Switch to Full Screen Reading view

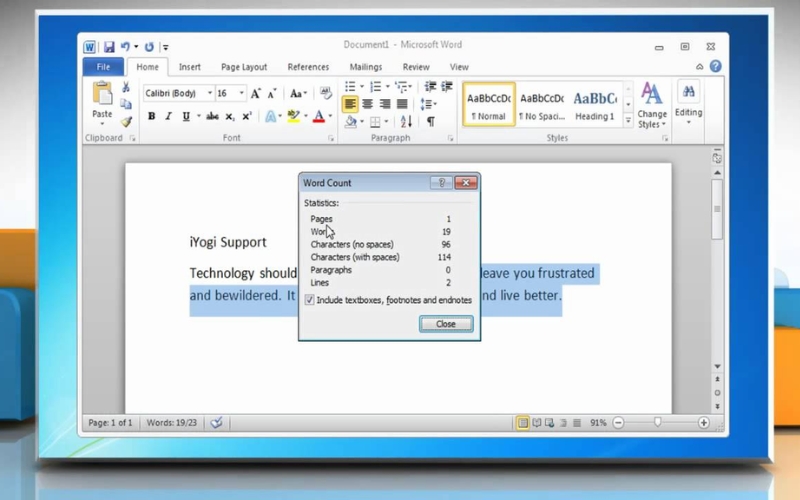536,422
